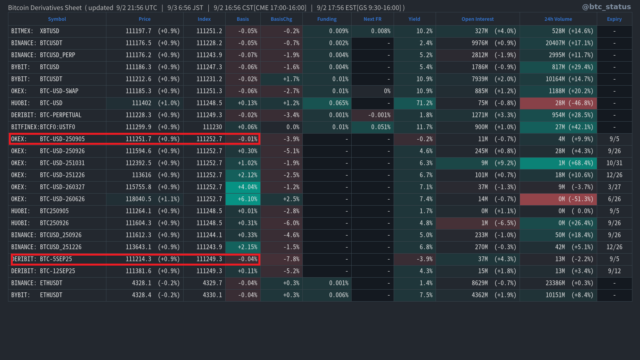This screenshot has height=360, width=640.
Task: Click the Yield column header
Action: pos(414,19)
